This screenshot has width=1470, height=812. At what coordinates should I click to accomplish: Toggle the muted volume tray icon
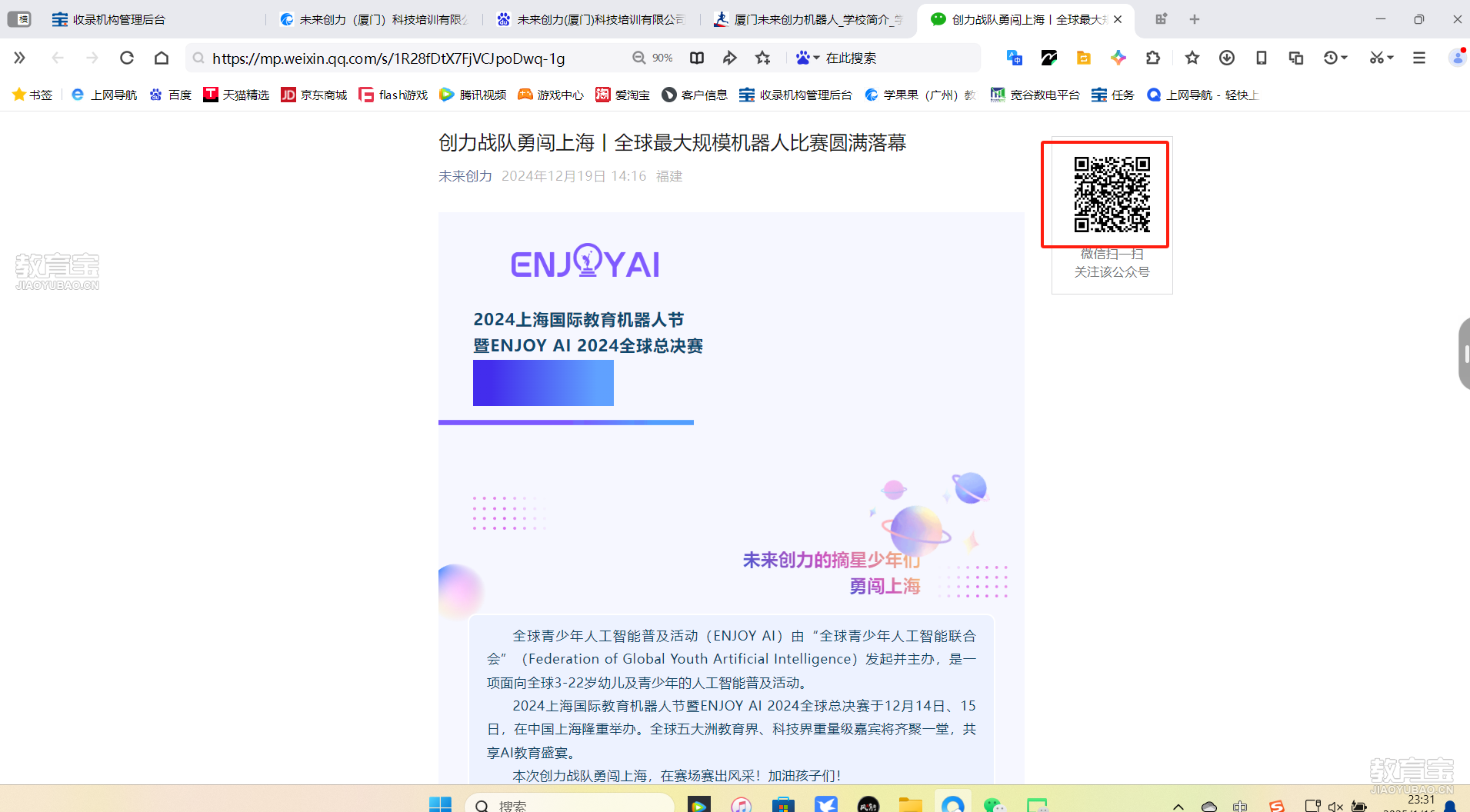click(x=1335, y=806)
